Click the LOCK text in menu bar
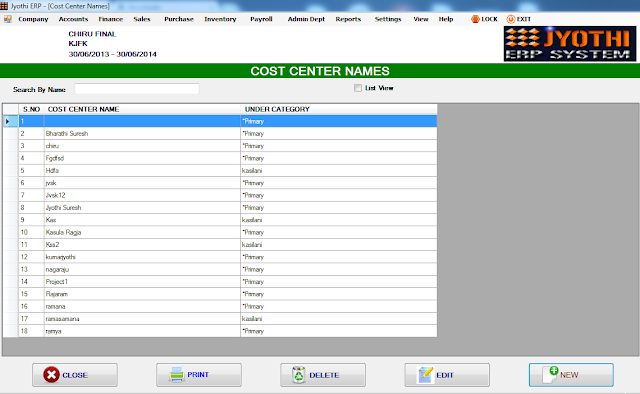Viewport: 640px width, 394px height. [x=489, y=19]
